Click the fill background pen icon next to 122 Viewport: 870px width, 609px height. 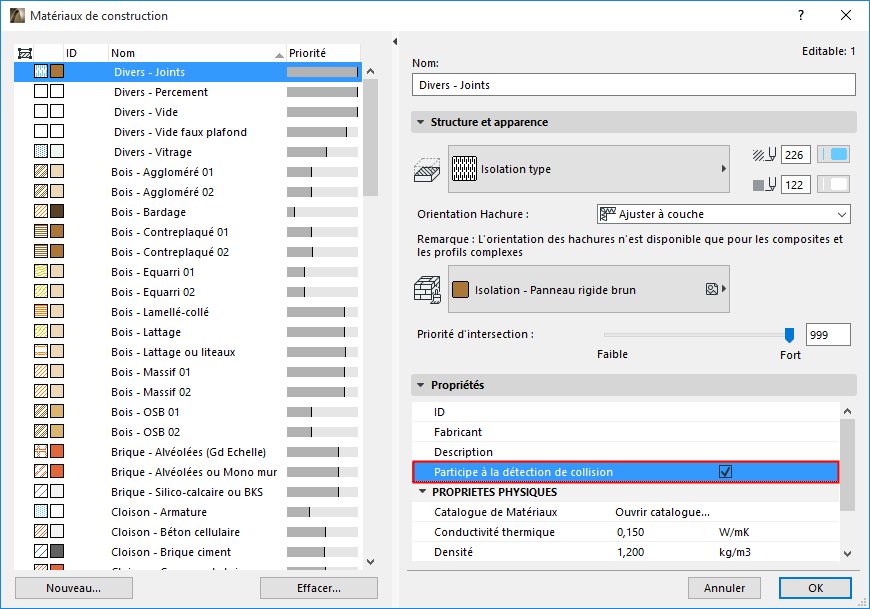(x=765, y=185)
